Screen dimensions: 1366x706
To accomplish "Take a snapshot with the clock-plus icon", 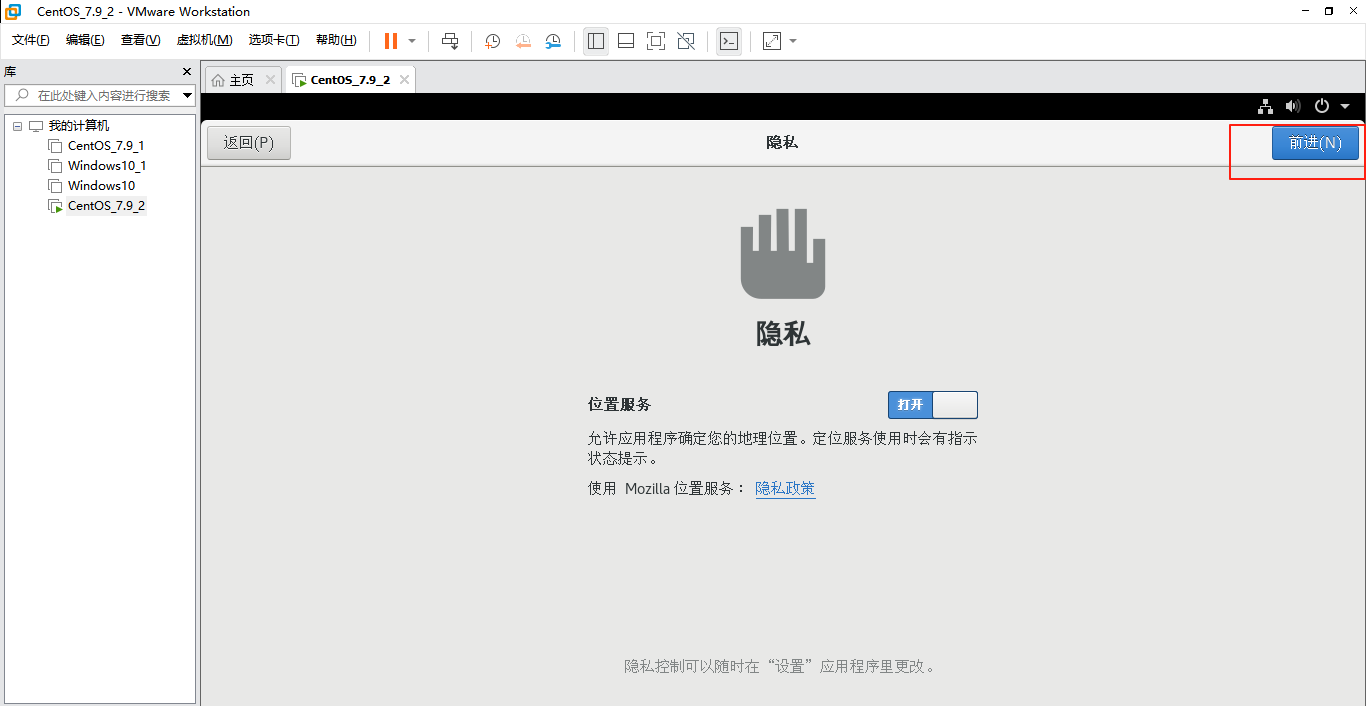I will [x=493, y=41].
